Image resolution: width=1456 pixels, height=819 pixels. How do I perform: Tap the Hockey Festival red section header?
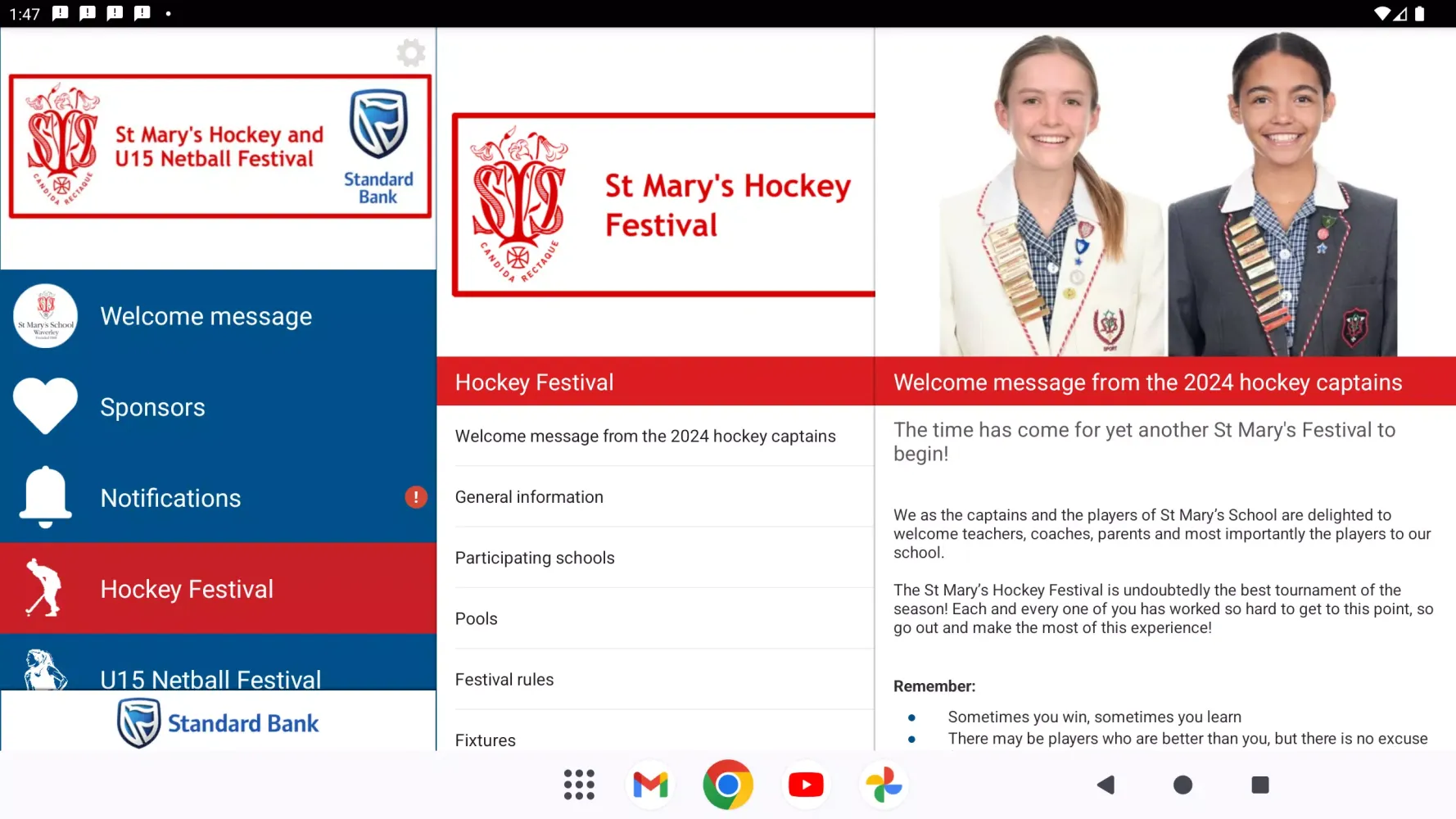[656, 382]
